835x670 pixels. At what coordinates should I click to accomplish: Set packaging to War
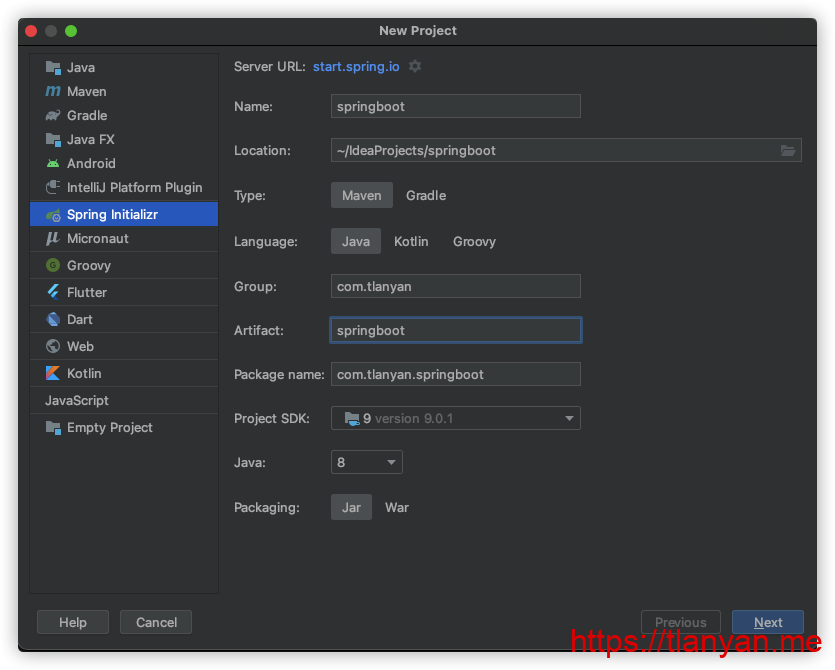coord(397,507)
